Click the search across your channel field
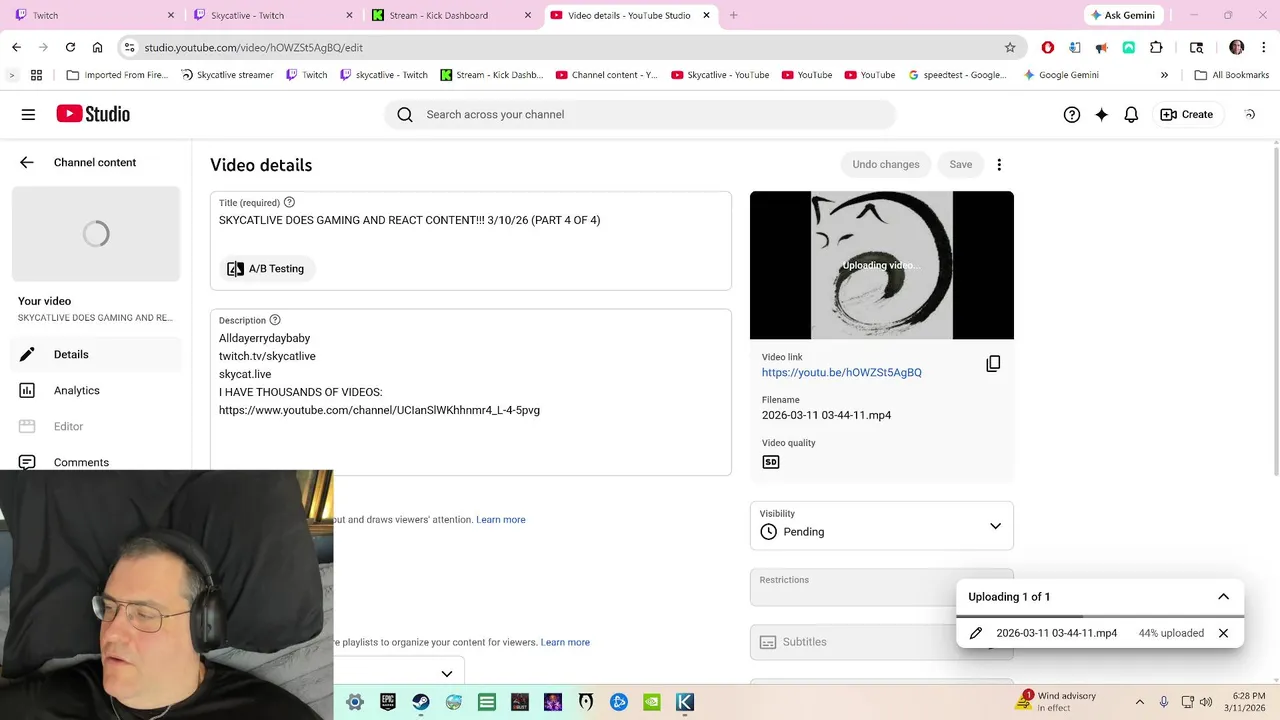The image size is (1280, 720). tap(640, 114)
